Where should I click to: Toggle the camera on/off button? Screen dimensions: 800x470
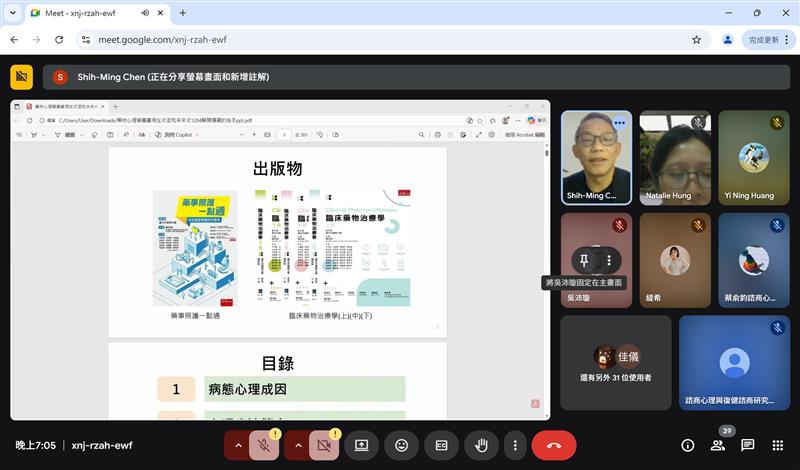[x=324, y=445]
